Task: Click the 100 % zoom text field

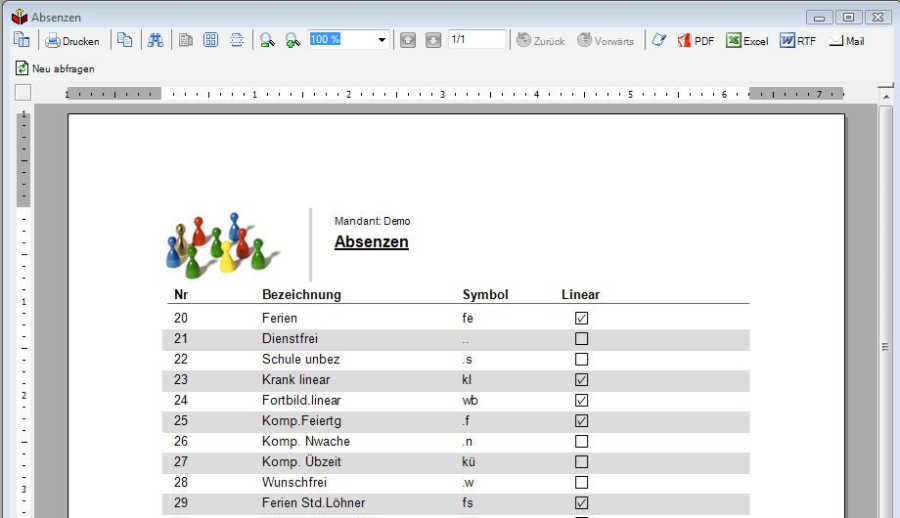Action: pos(342,39)
